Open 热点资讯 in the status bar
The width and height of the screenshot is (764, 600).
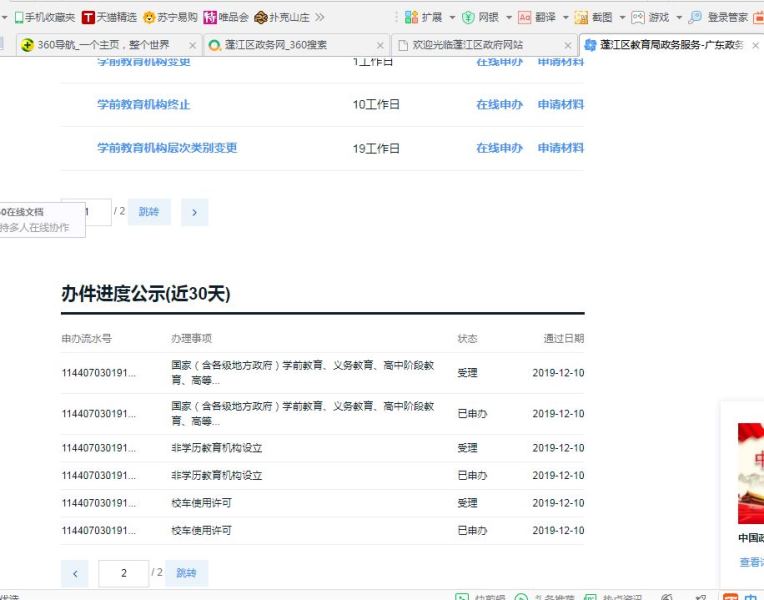(x=613, y=597)
